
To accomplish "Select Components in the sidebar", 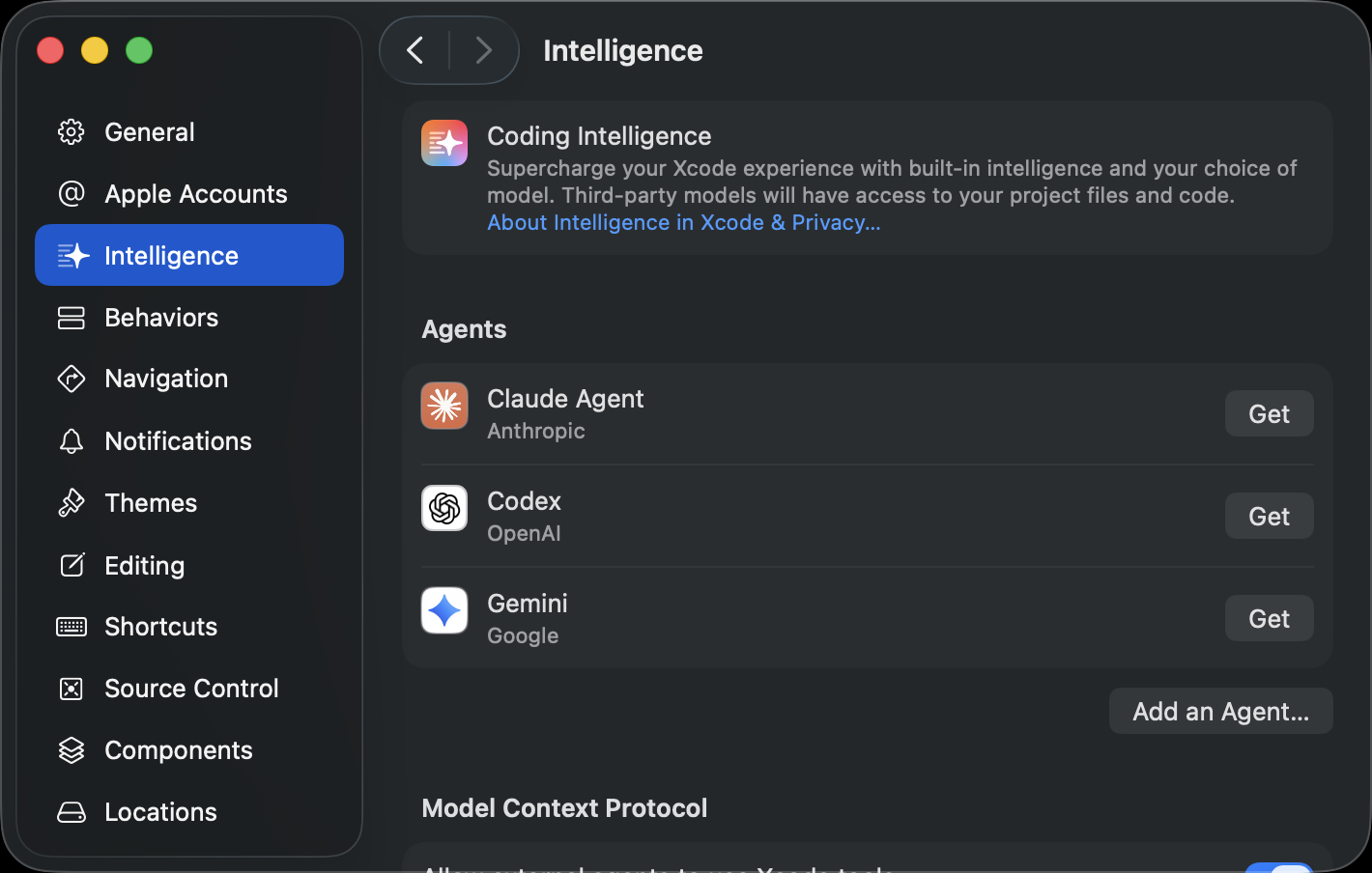I will point(189,750).
